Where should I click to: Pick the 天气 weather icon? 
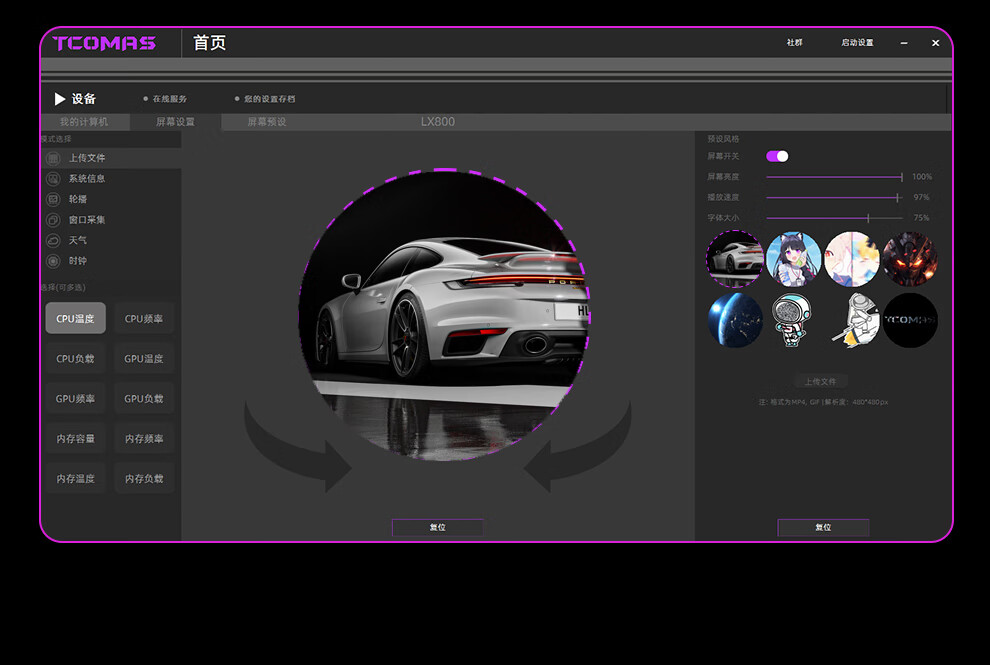(x=54, y=241)
